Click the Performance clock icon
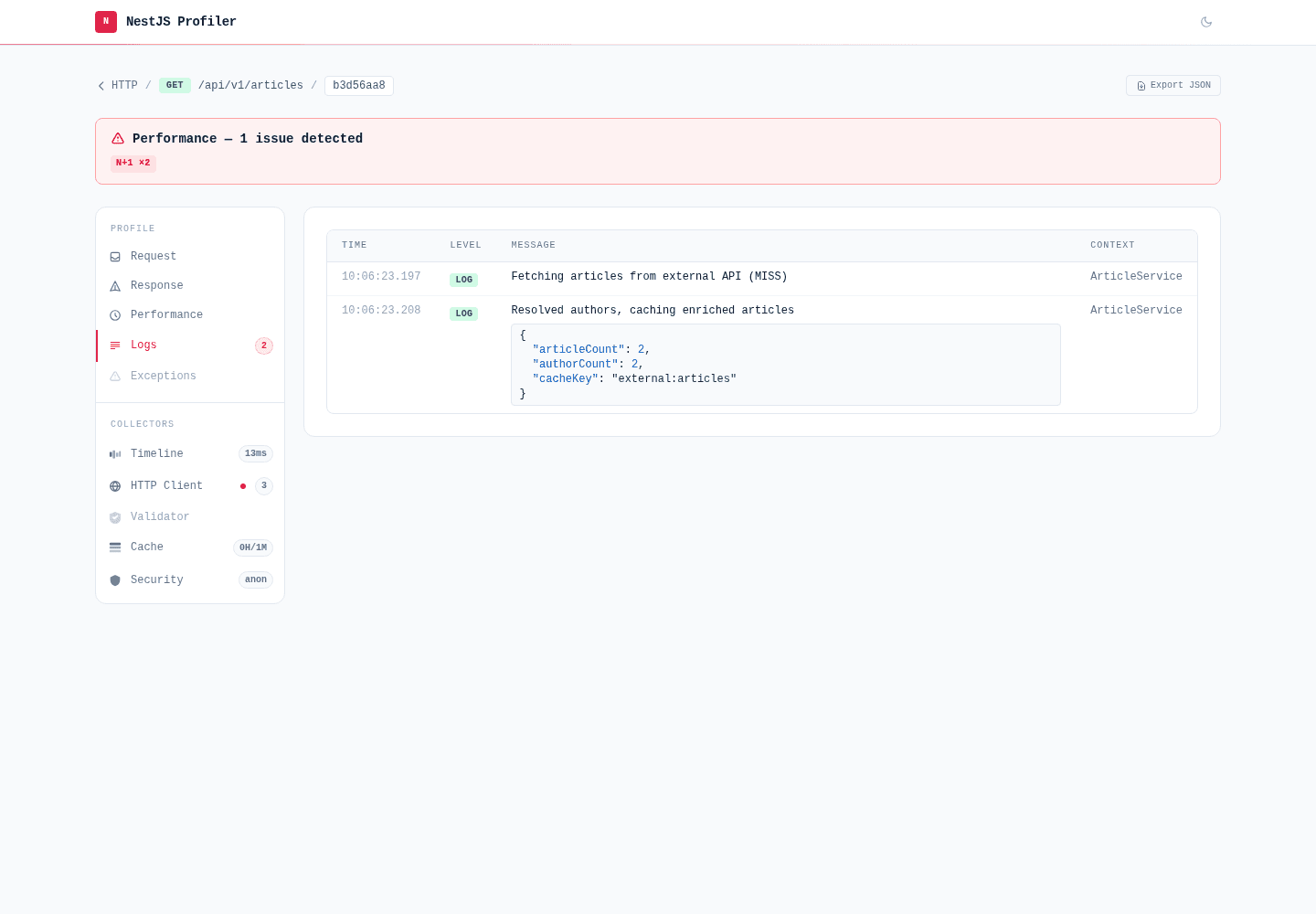The width and height of the screenshot is (1316, 914). coord(115,315)
